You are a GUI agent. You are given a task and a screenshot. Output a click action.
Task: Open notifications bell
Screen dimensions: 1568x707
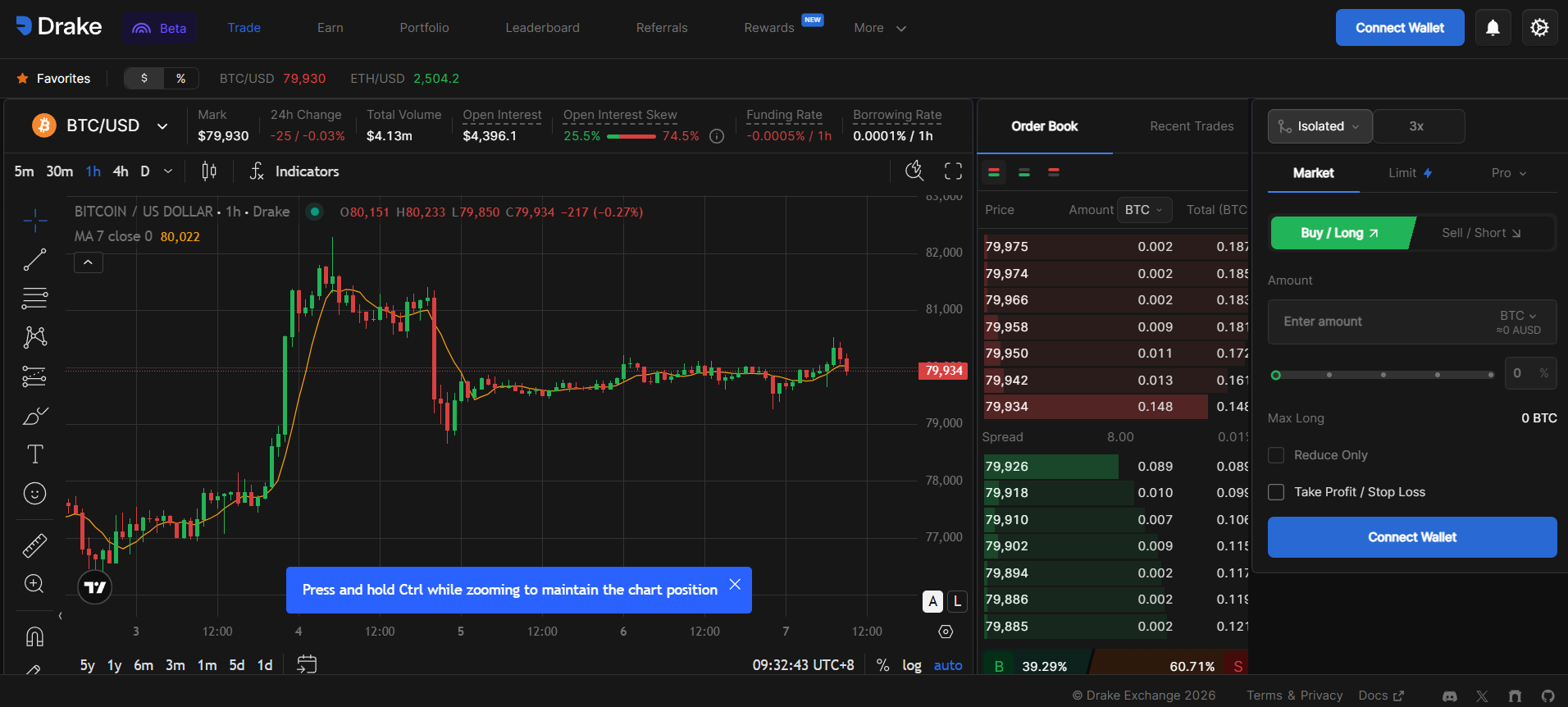pyautogui.click(x=1493, y=28)
